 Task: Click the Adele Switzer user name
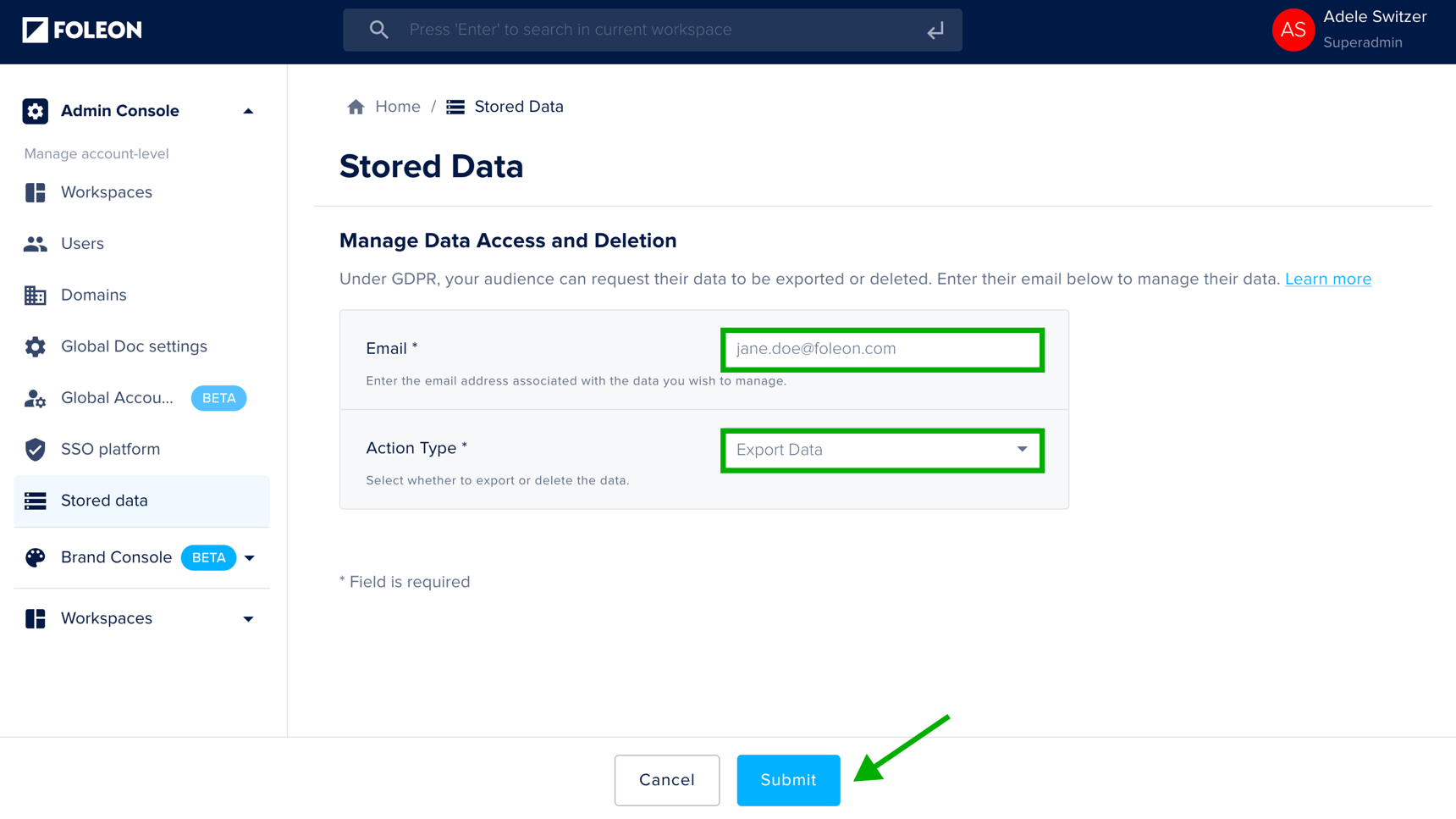point(1375,17)
